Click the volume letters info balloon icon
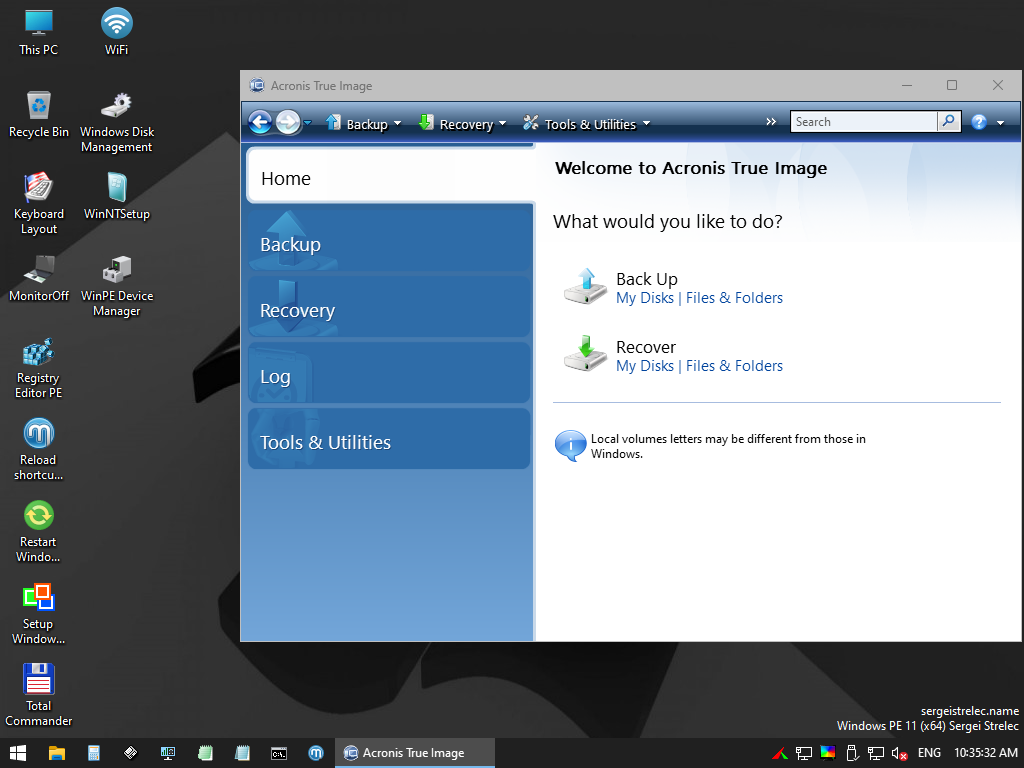The height and width of the screenshot is (768, 1024). pos(568,444)
